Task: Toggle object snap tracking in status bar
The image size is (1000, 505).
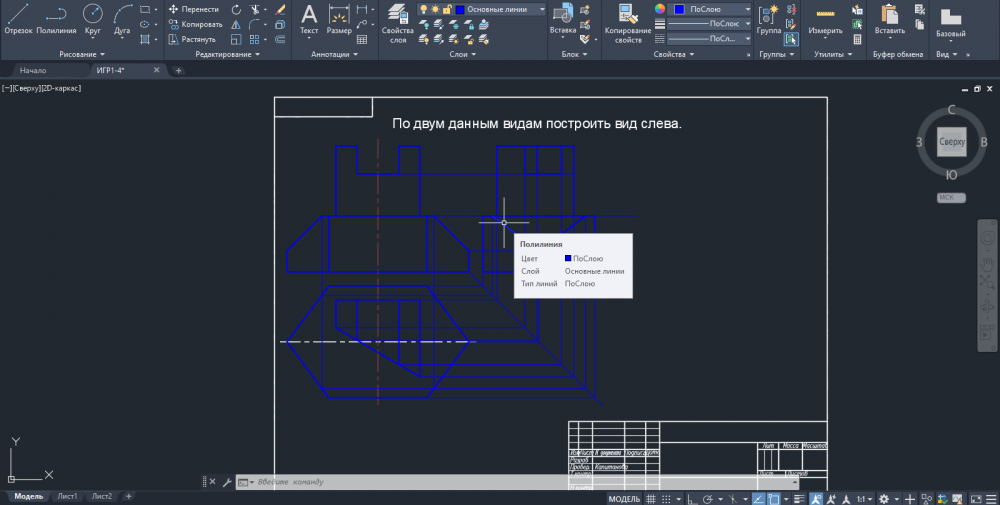Action: pyautogui.click(x=758, y=499)
